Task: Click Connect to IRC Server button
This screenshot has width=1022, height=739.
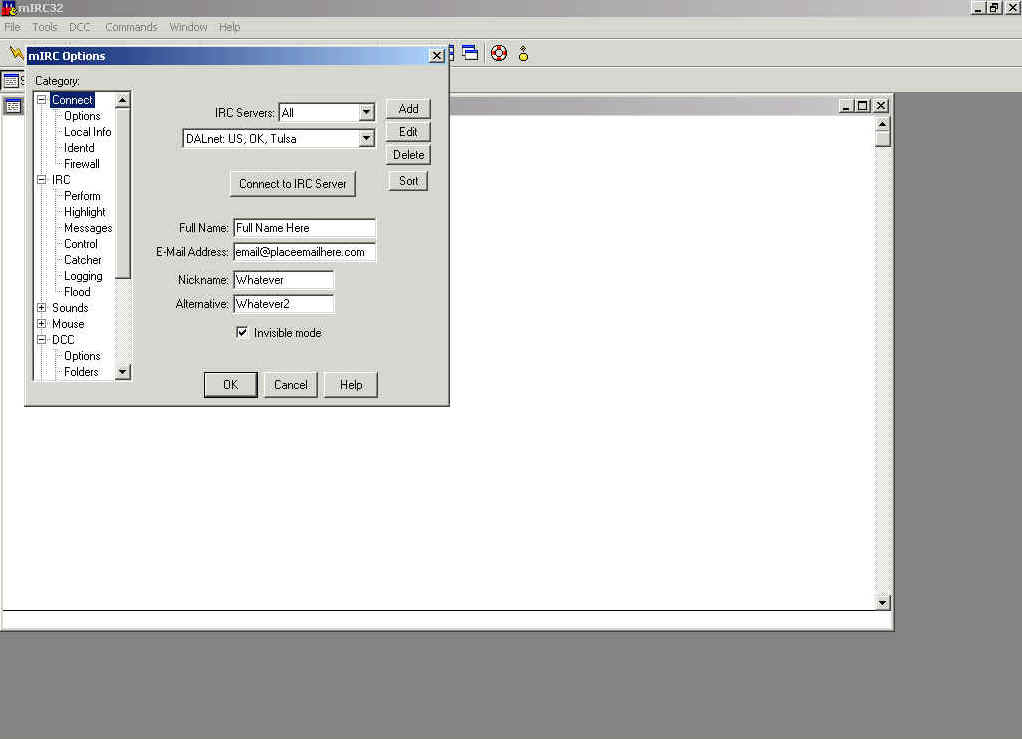Action: (x=293, y=184)
